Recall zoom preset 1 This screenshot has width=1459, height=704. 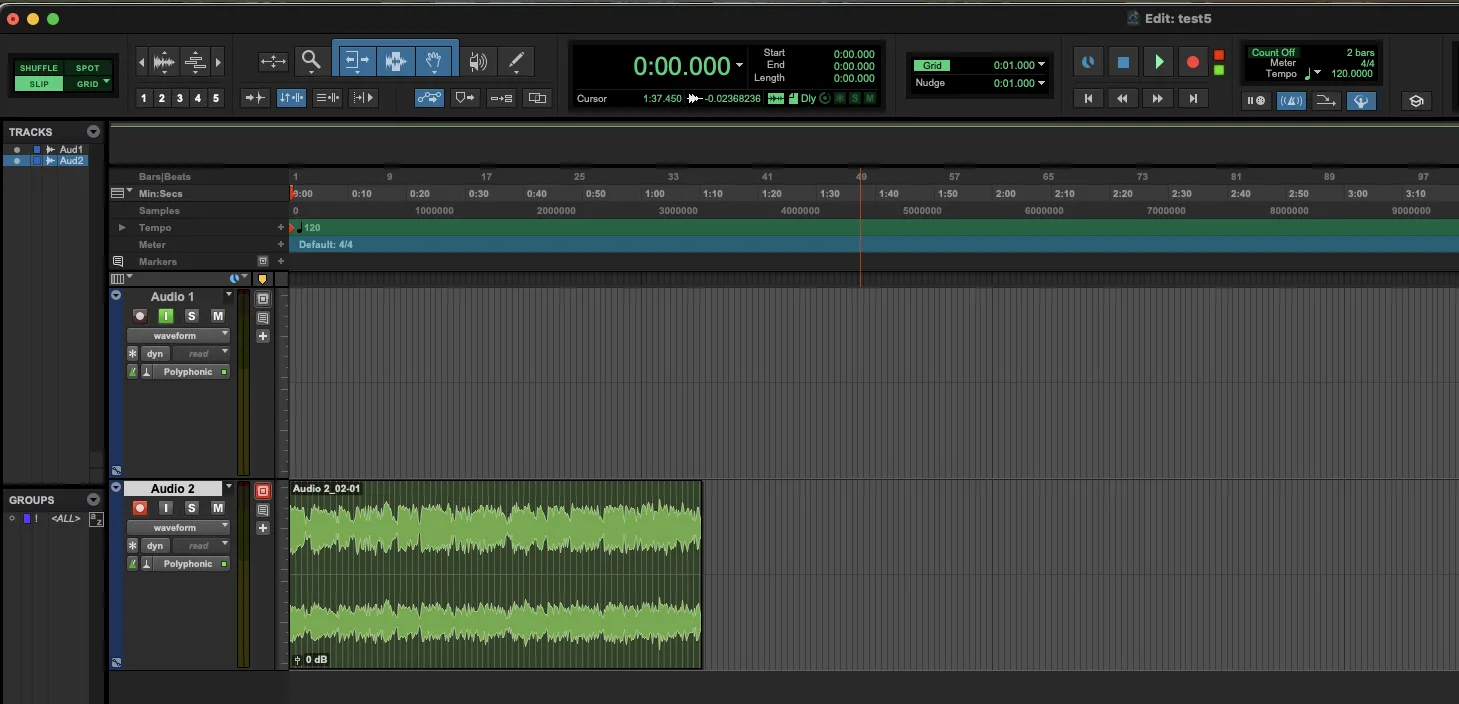[144, 98]
